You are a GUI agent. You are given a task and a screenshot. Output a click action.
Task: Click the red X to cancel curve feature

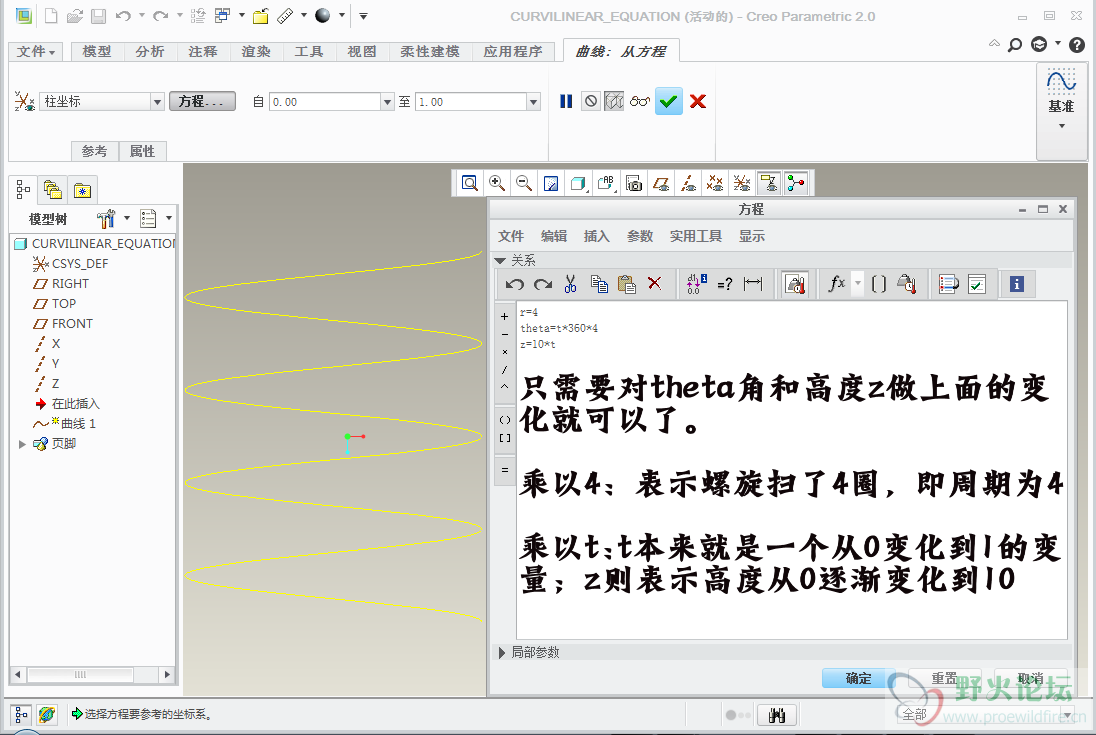[698, 101]
